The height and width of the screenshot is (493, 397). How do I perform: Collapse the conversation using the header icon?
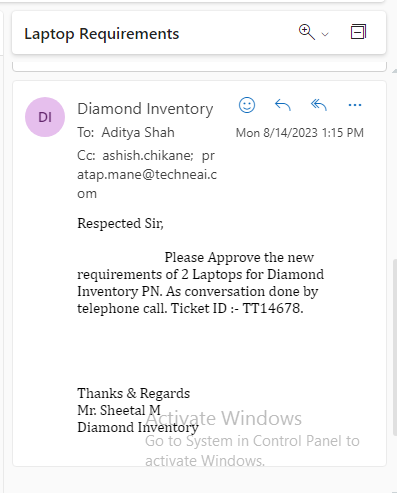tap(358, 32)
